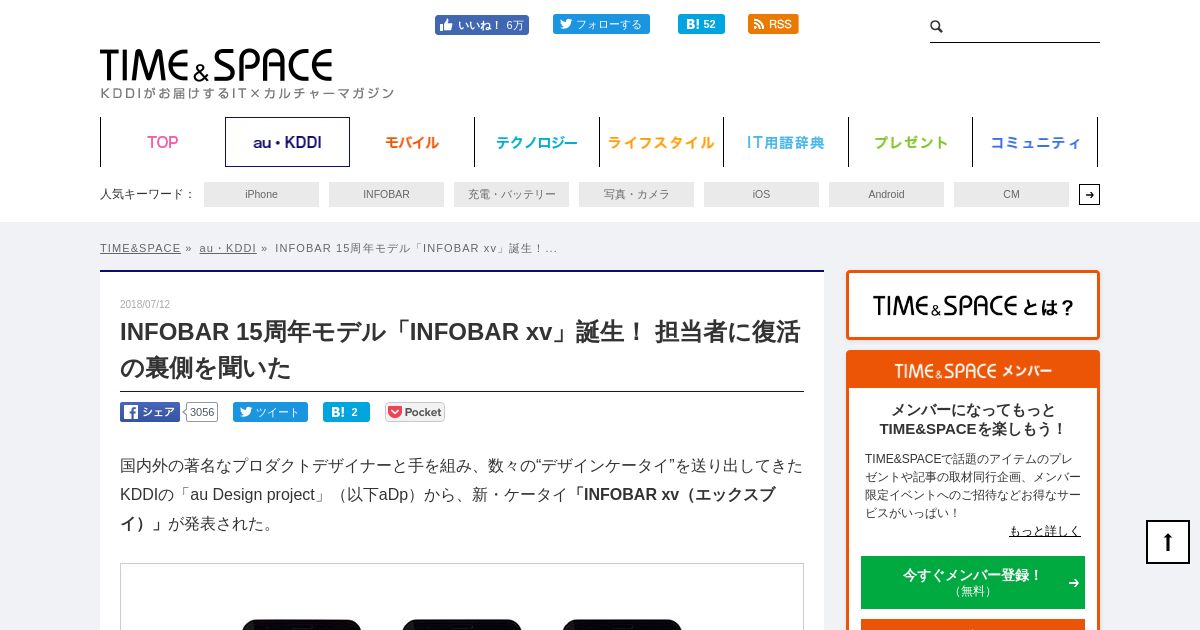Show more keywords with the arrow button
1200x630 pixels.
tap(1089, 194)
